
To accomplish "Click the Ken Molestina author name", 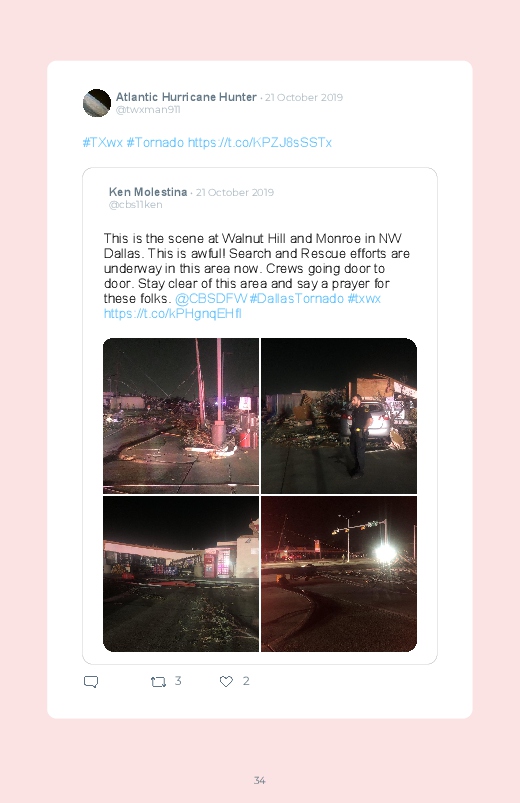I will click(148, 192).
